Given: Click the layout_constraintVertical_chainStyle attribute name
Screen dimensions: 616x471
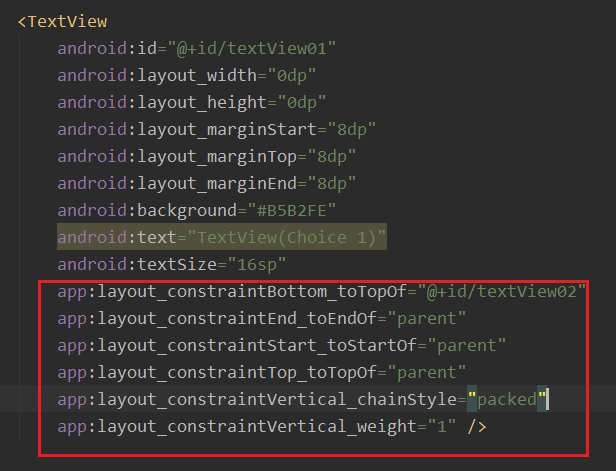Looking at the screenshot, I should pyautogui.click(x=257, y=400).
